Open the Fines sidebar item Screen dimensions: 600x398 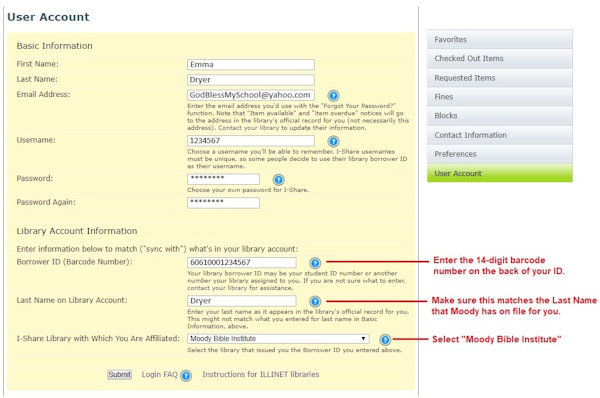[500, 97]
